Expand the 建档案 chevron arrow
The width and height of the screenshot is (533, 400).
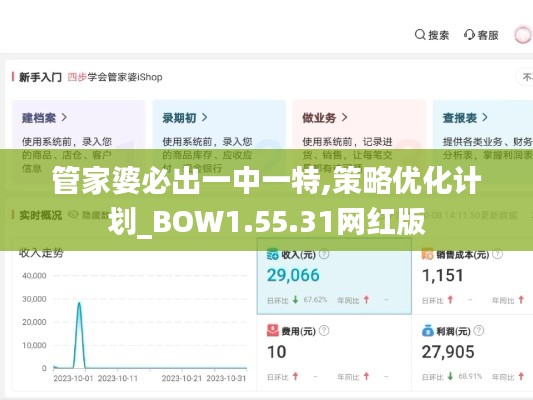(64, 118)
